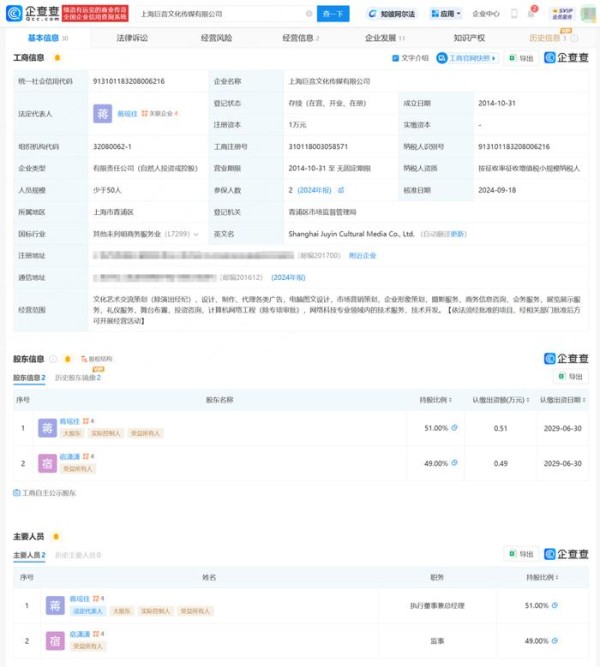Click help icon beside 历史信息

574,38
